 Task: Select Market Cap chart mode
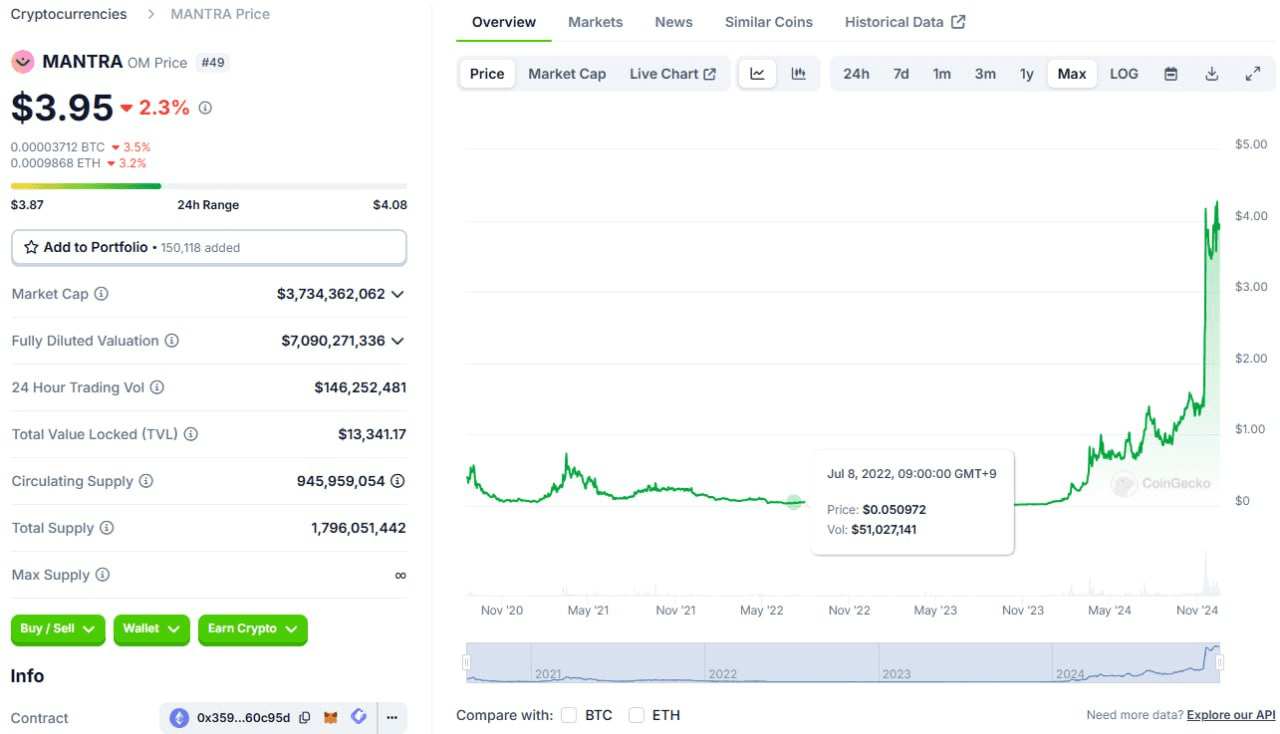(567, 74)
